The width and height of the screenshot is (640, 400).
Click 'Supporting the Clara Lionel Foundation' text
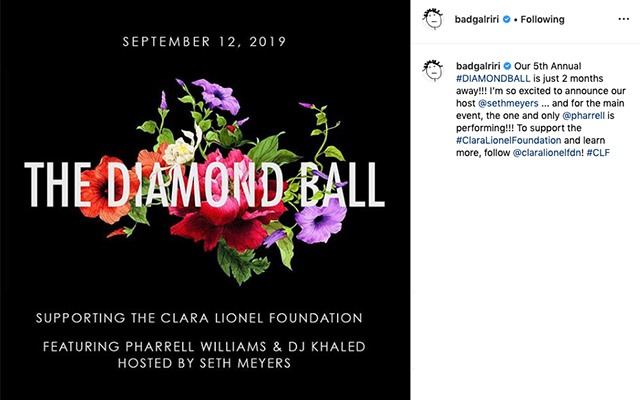tap(199, 318)
